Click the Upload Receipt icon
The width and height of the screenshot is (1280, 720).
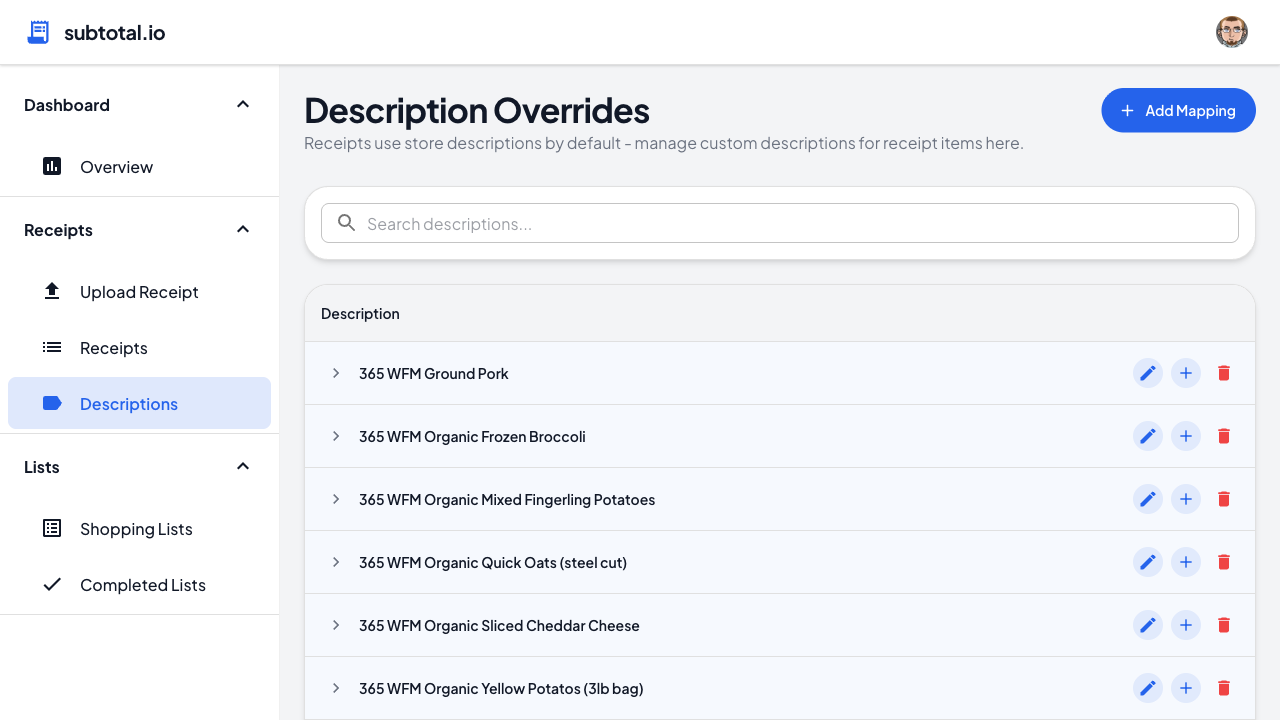click(x=51, y=291)
